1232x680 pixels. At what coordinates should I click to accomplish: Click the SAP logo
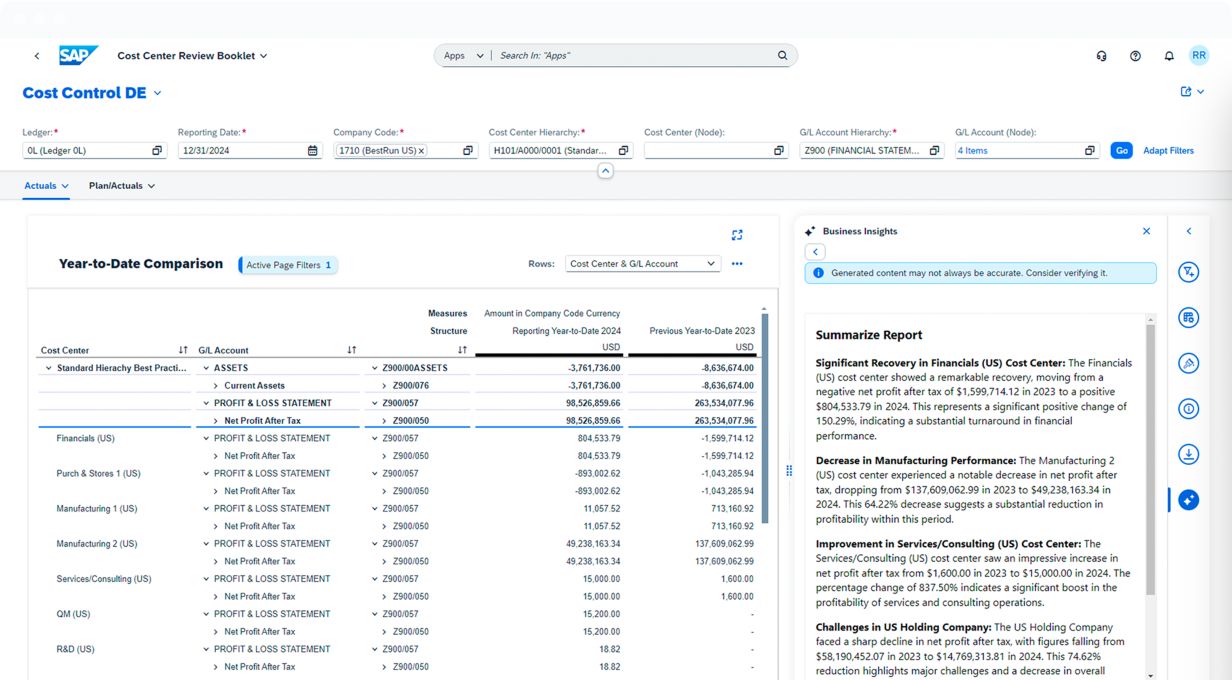pos(78,56)
